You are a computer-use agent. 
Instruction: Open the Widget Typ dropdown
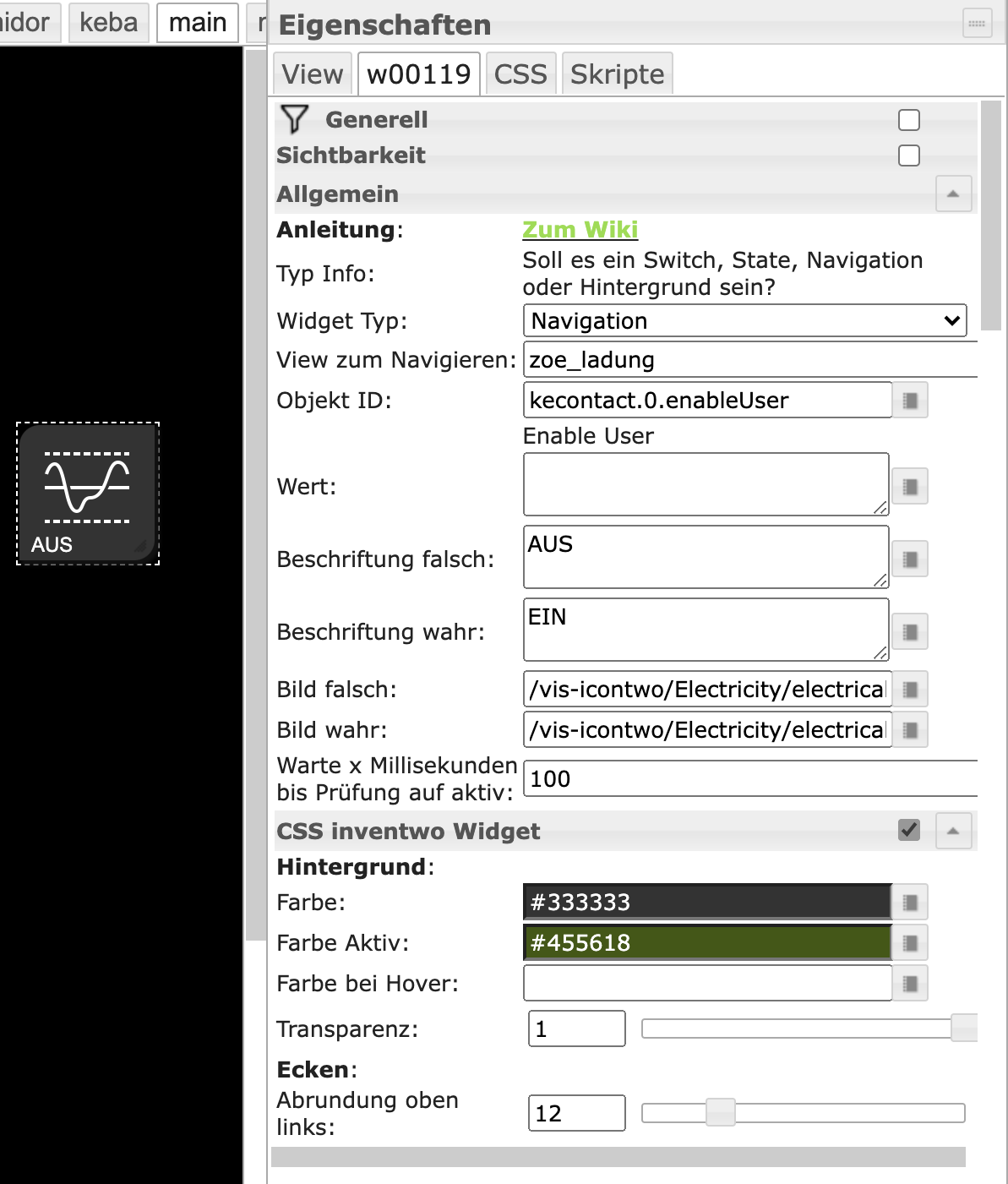pos(744,321)
